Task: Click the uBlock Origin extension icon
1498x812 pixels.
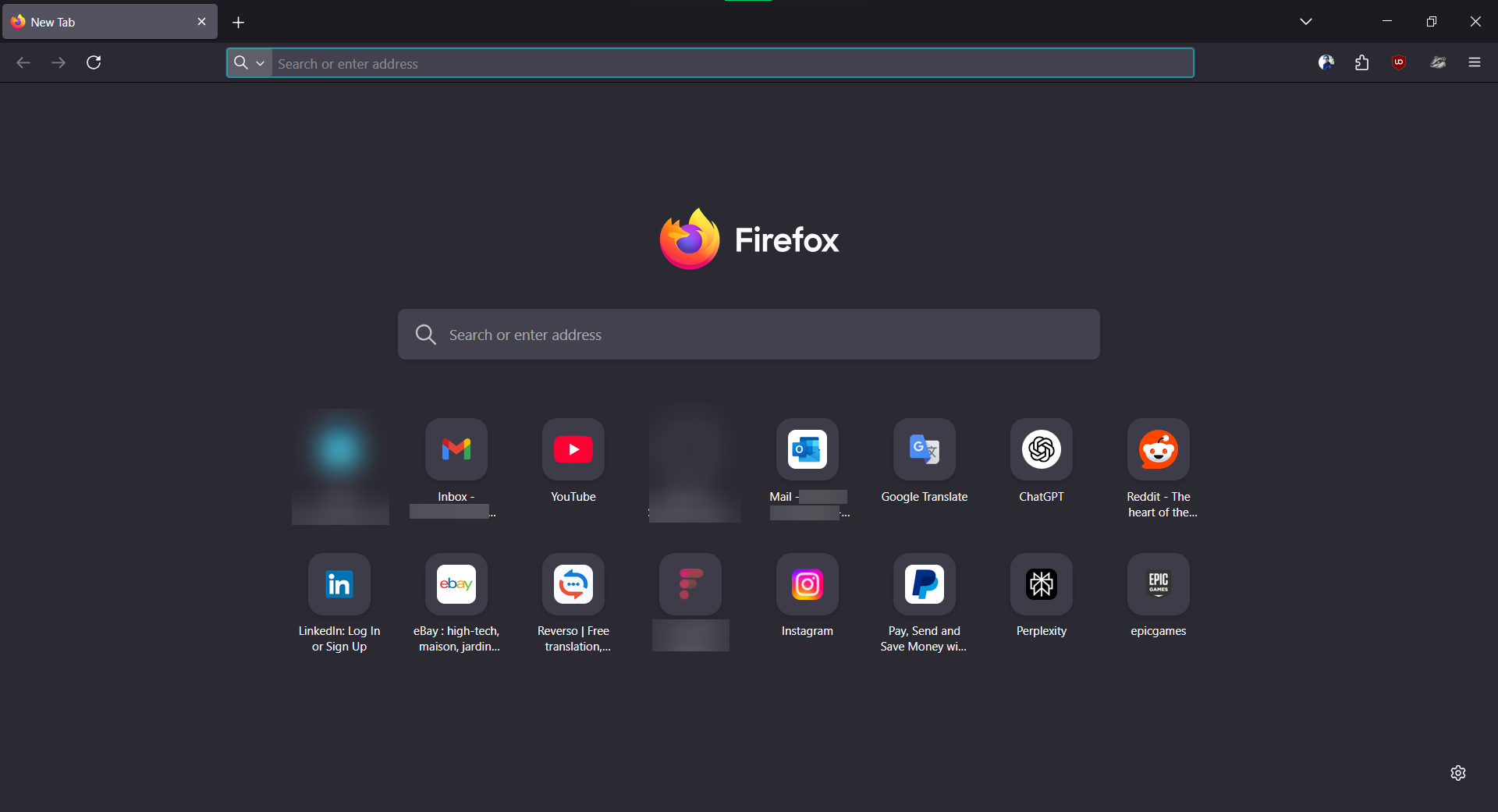Action: (x=1399, y=62)
